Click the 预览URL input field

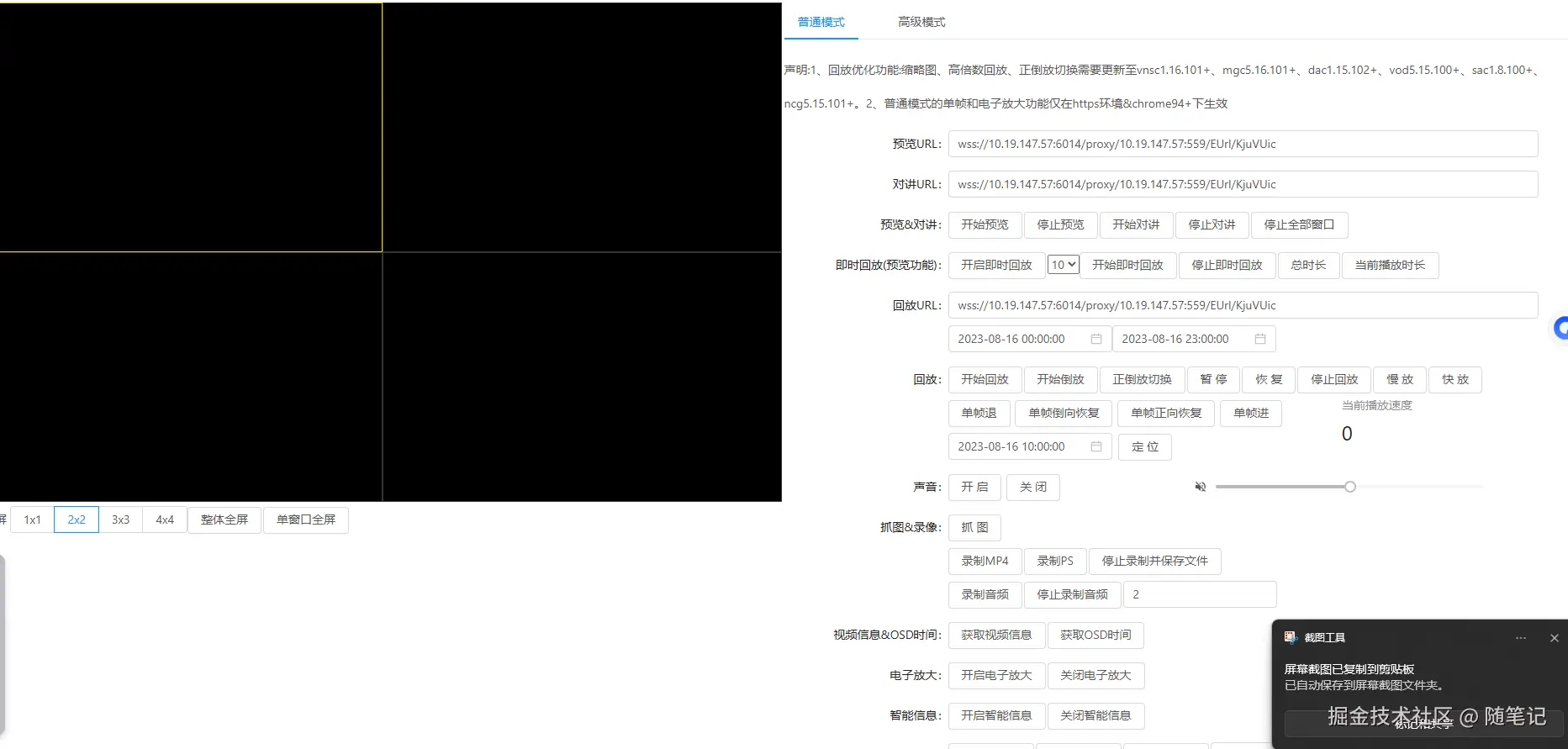[x=1243, y=144]
